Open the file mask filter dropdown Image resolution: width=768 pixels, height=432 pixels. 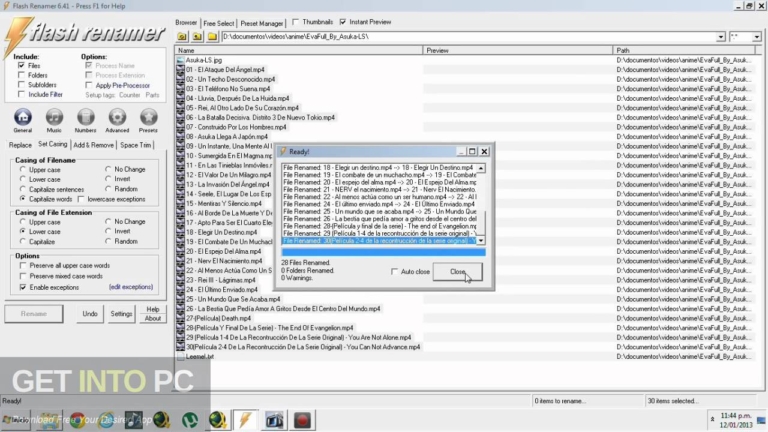pos(757,37)
